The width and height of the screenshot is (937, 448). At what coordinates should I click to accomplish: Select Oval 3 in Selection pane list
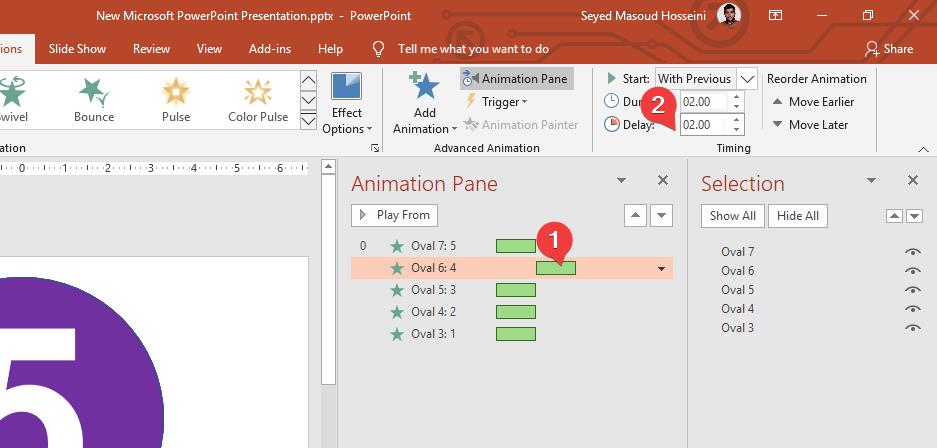(737, 328)
